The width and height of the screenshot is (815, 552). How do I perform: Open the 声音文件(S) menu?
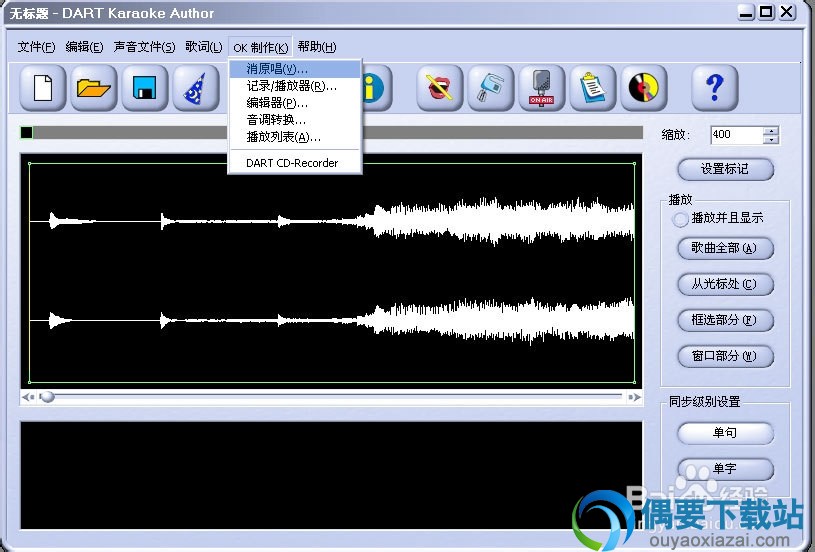pyautogui.click(x=144, y=47)
